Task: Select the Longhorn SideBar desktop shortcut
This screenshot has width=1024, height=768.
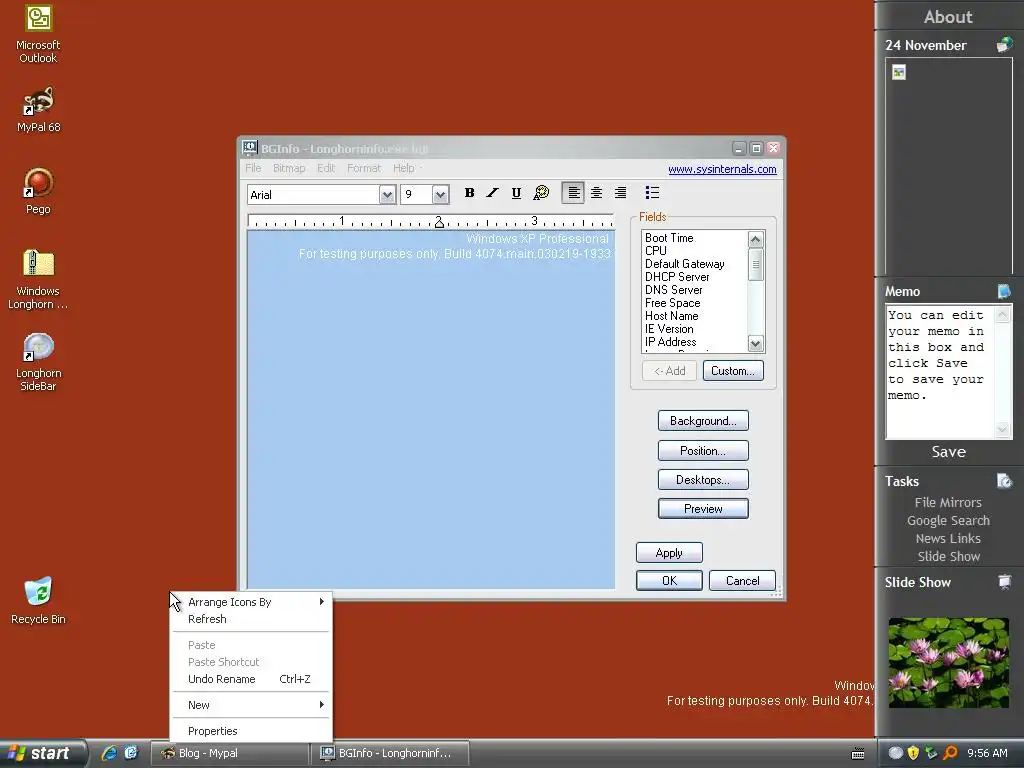Action: (38, 362)
